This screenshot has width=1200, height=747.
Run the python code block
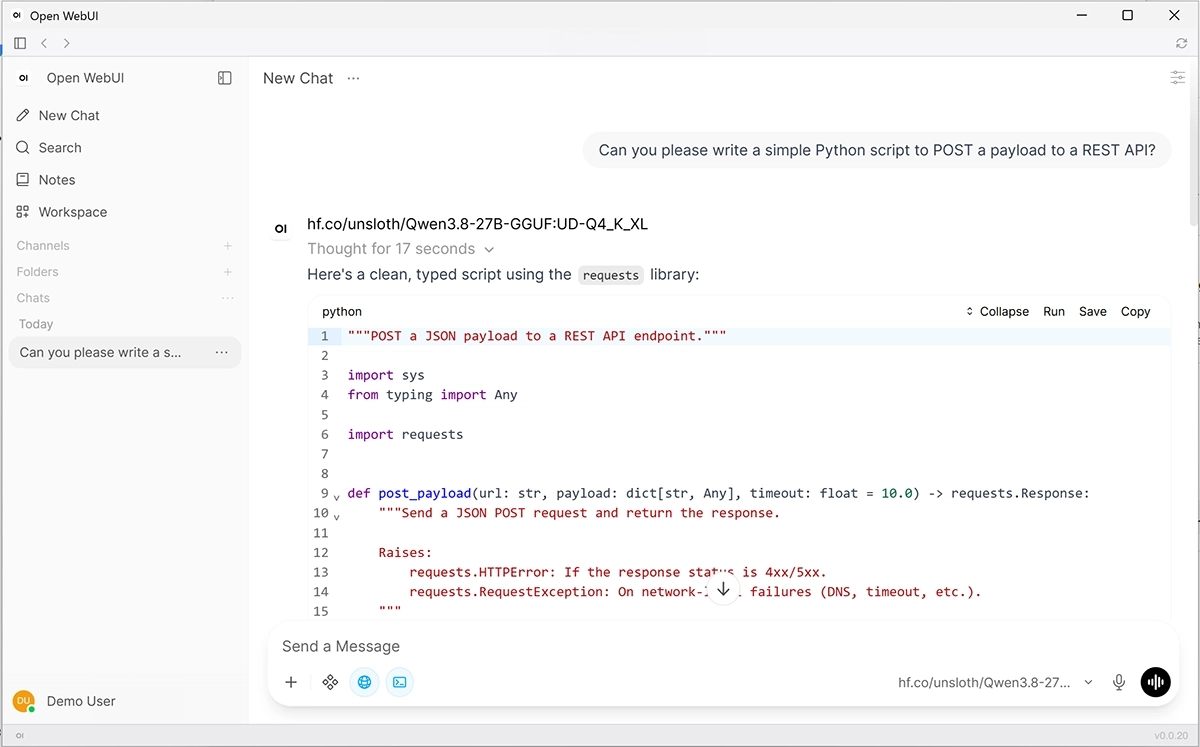[x=1054, y=311]
